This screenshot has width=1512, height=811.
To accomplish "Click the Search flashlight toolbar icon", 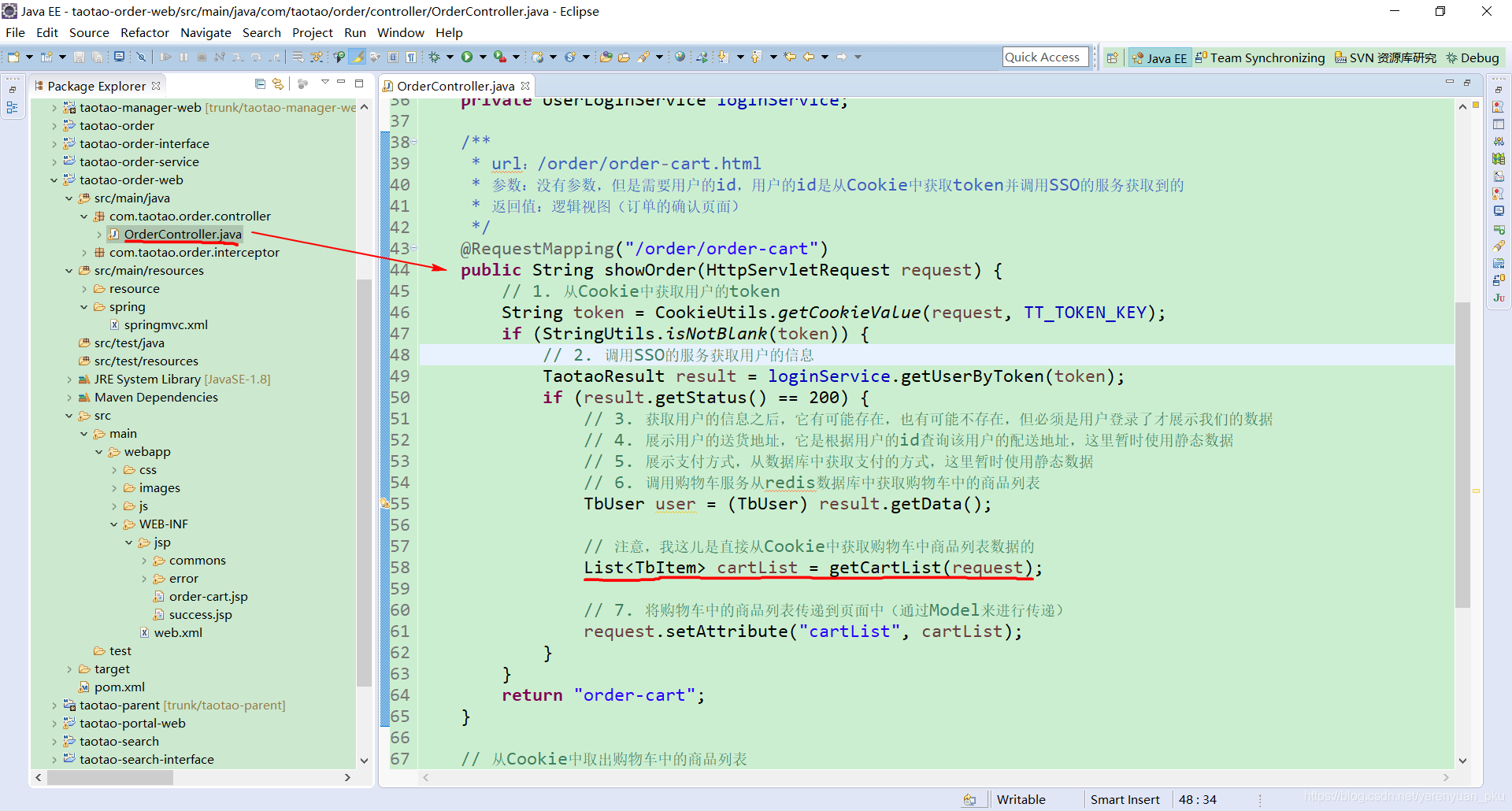I will 643,57.
